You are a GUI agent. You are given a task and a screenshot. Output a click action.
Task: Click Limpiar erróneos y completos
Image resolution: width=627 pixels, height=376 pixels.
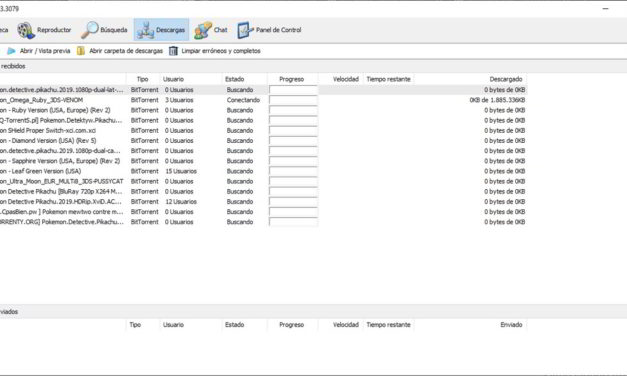(215, 51)
